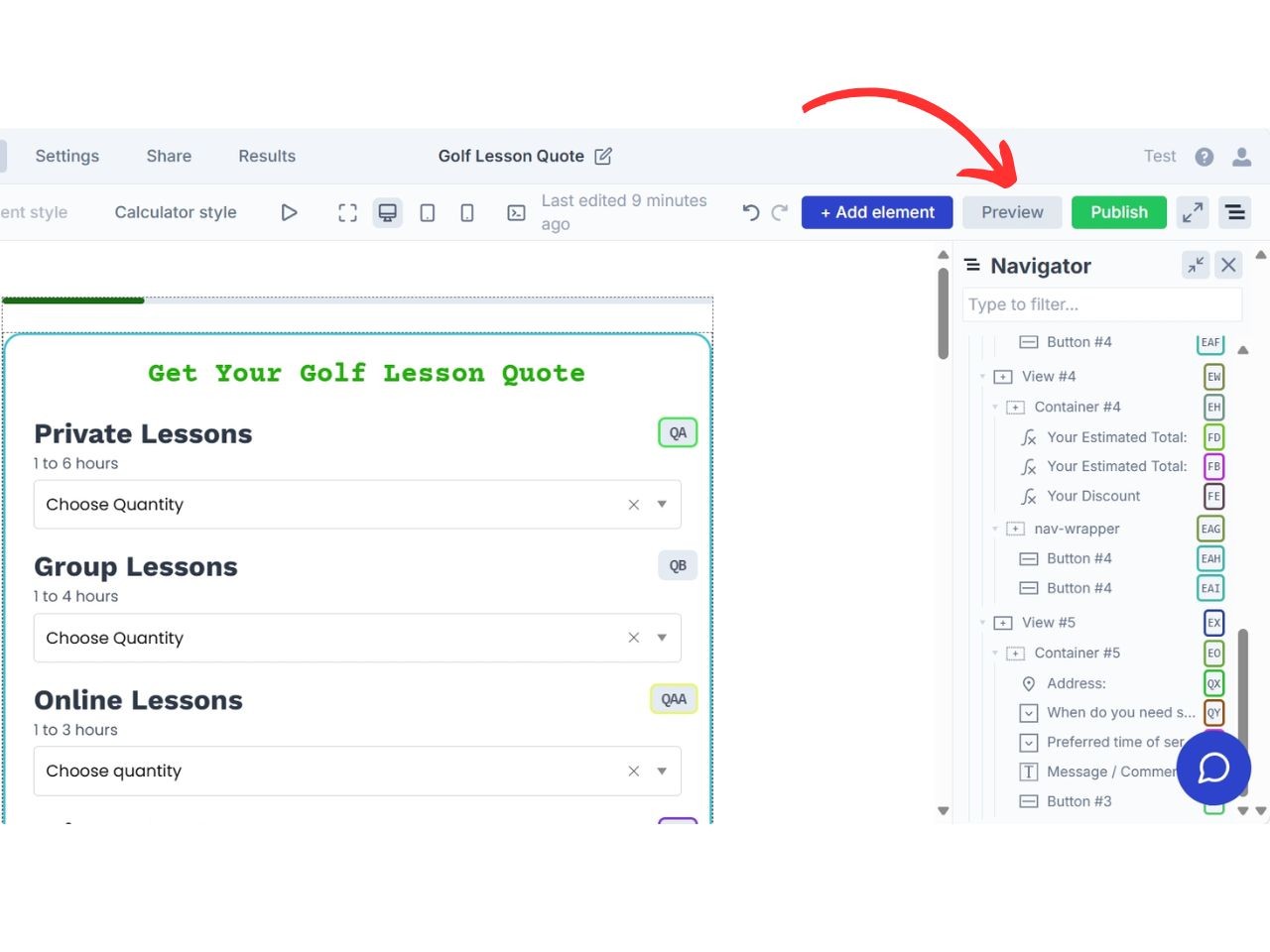Select desktop device view
This screenshot has width=1270, height=952.
pyautogui.click(x=388, y=212)
